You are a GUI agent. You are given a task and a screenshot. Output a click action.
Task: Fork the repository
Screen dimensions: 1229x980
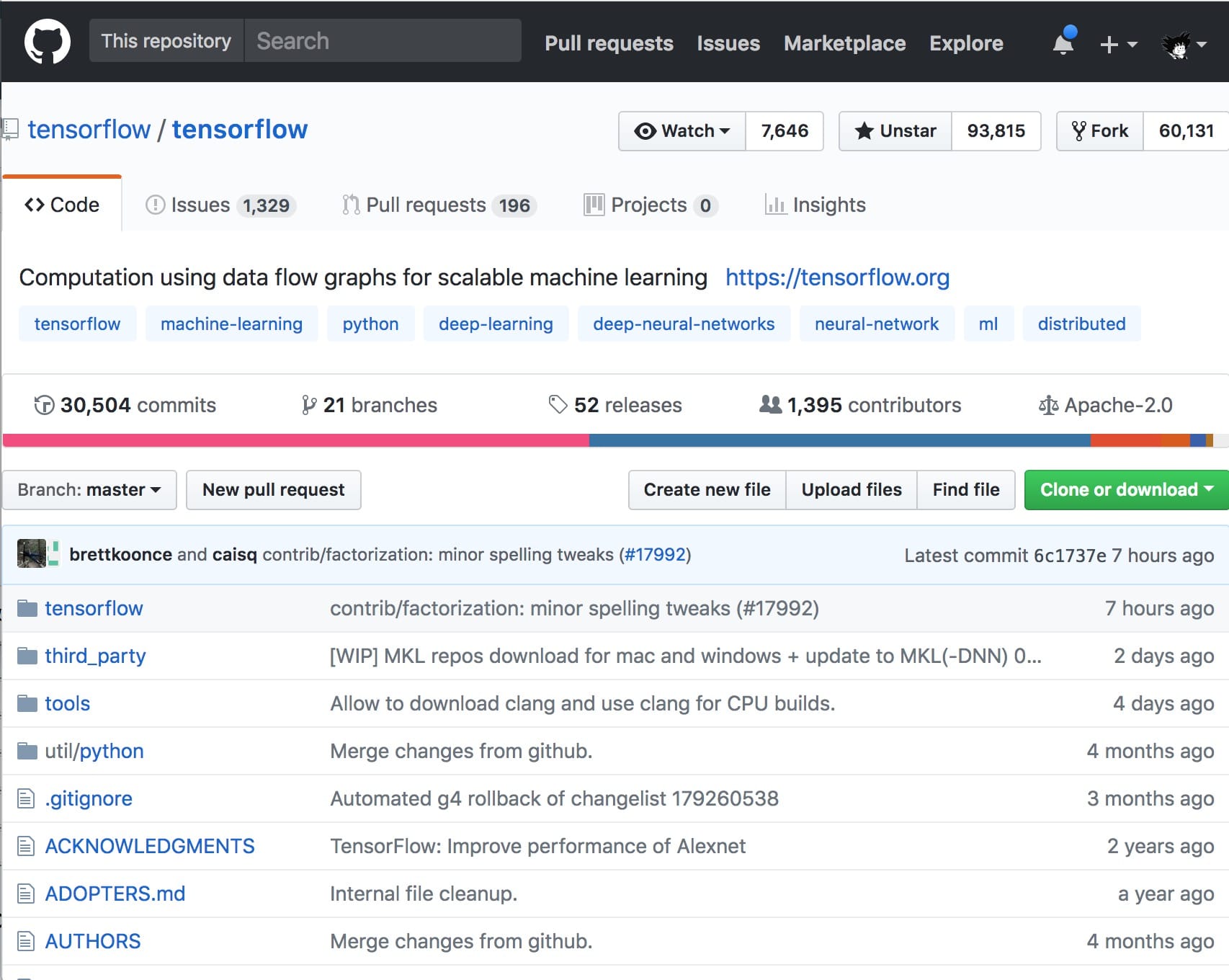click(x=1100, y=131)
